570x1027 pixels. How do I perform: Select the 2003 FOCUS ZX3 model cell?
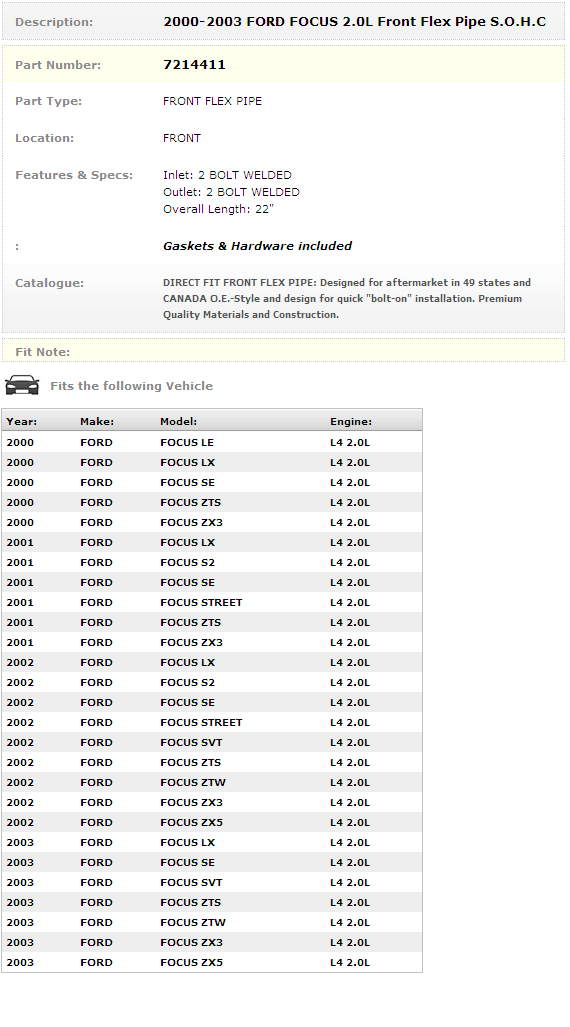(191, 942)
